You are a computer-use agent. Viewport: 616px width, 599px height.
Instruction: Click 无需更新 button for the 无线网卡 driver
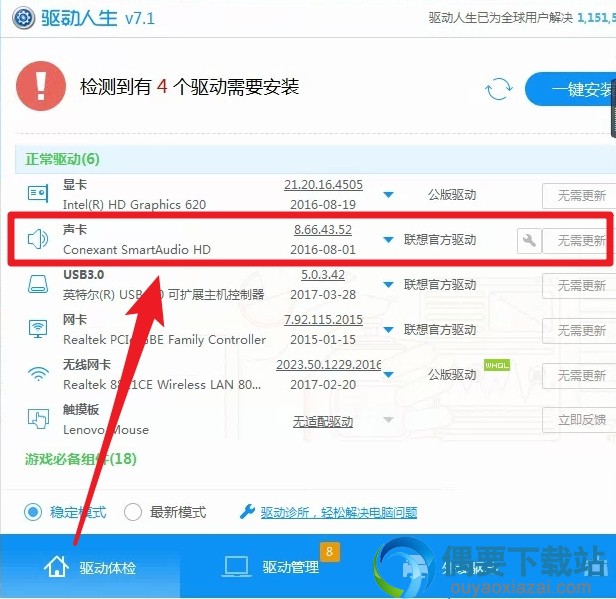[579, 376]
